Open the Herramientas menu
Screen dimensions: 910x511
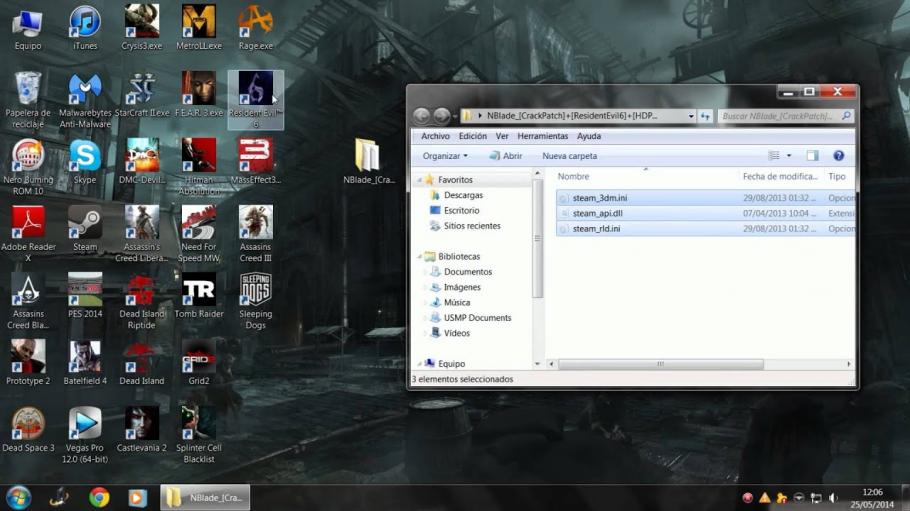(543, 136)
